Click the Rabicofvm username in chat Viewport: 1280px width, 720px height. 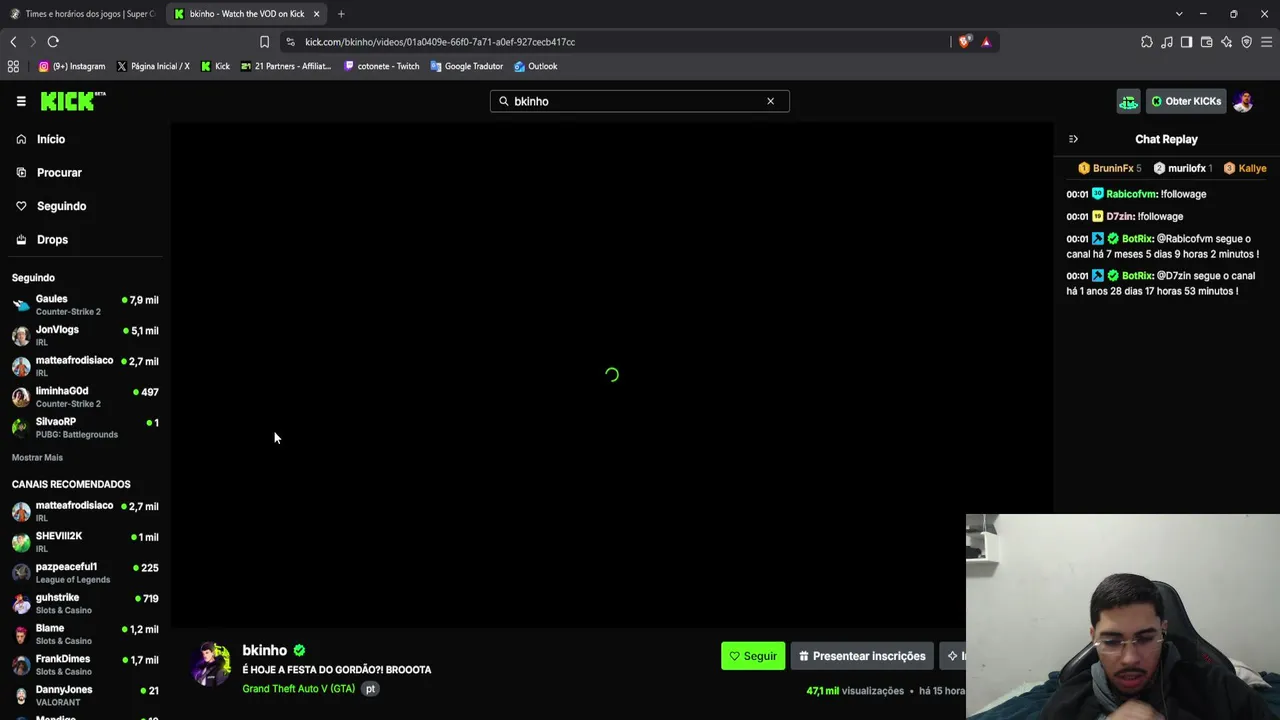point(1131,194)
